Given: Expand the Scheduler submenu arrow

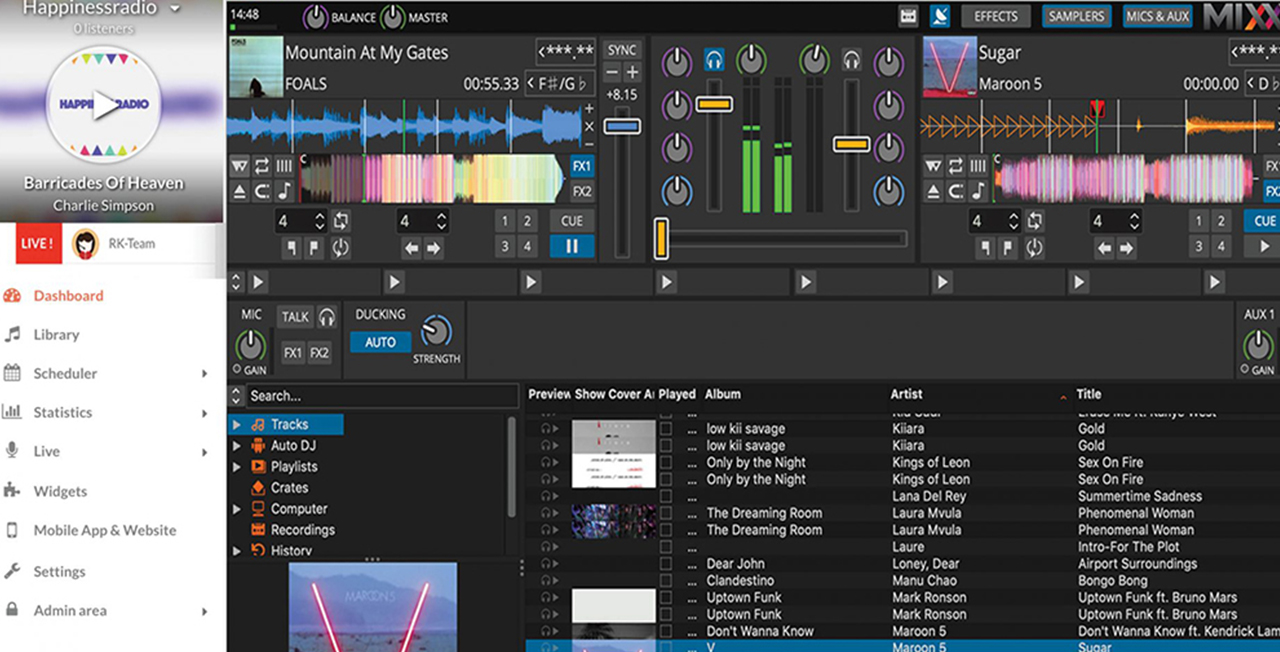Looking at the screenshot, I should (204, 374).
